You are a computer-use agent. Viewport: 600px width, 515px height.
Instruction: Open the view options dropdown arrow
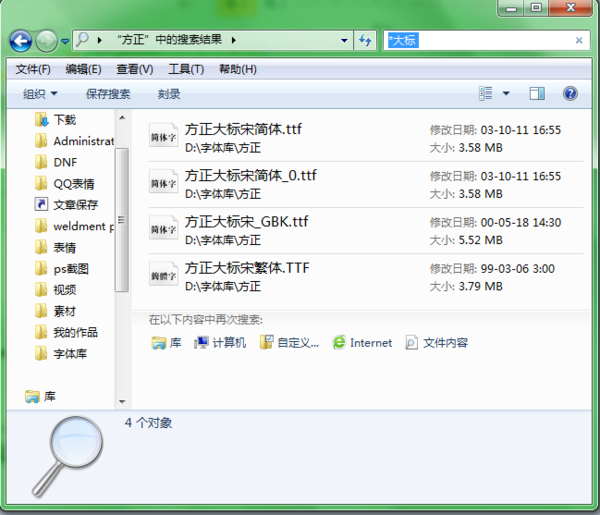pos(506,93)
